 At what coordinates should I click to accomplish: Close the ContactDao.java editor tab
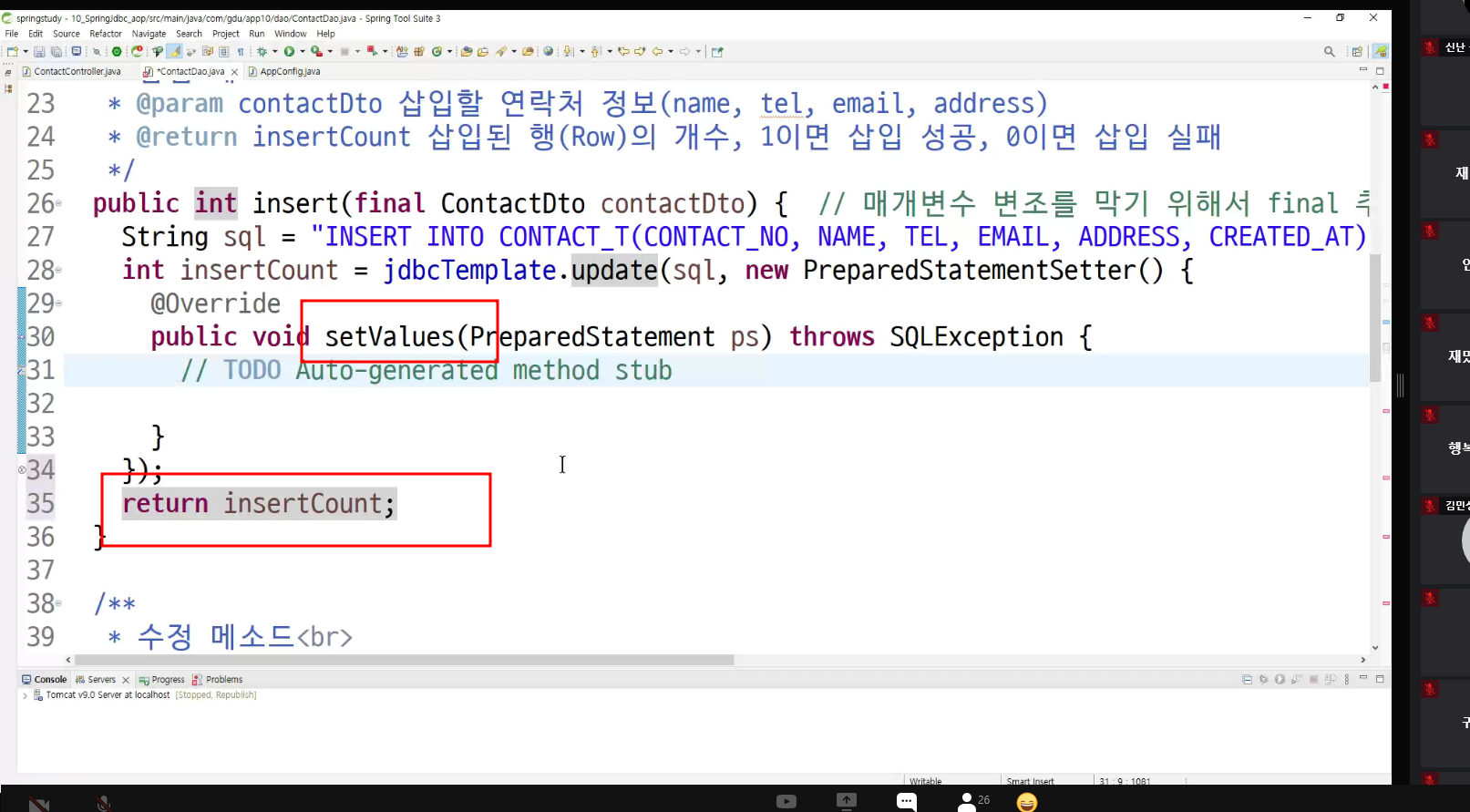click(234, 72)
